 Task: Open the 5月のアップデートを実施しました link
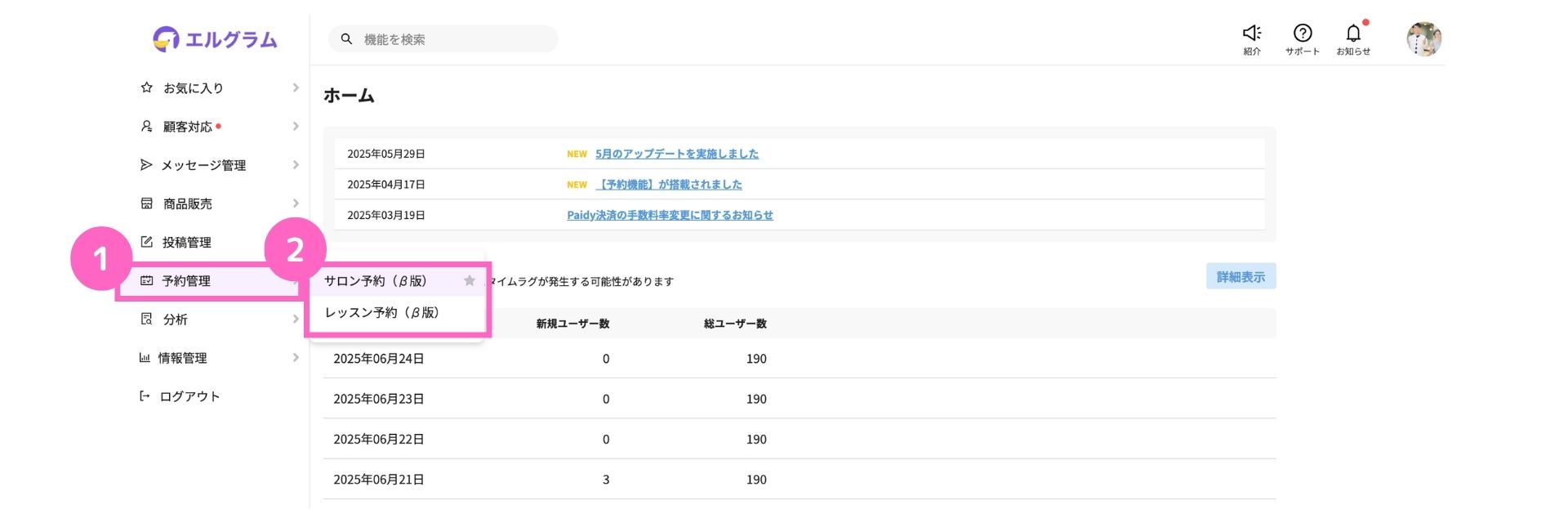[x=677, y=154]
